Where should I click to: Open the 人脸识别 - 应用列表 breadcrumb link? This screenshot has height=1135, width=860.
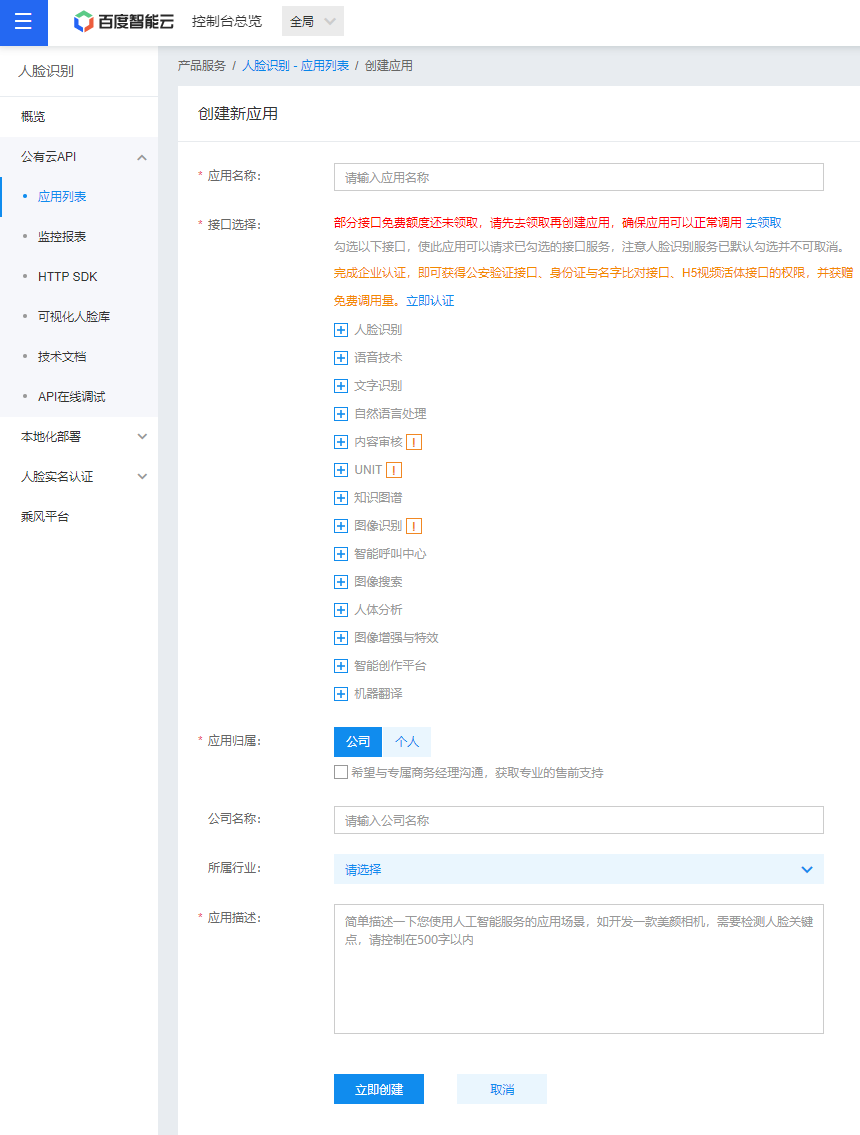pos(295,66)
